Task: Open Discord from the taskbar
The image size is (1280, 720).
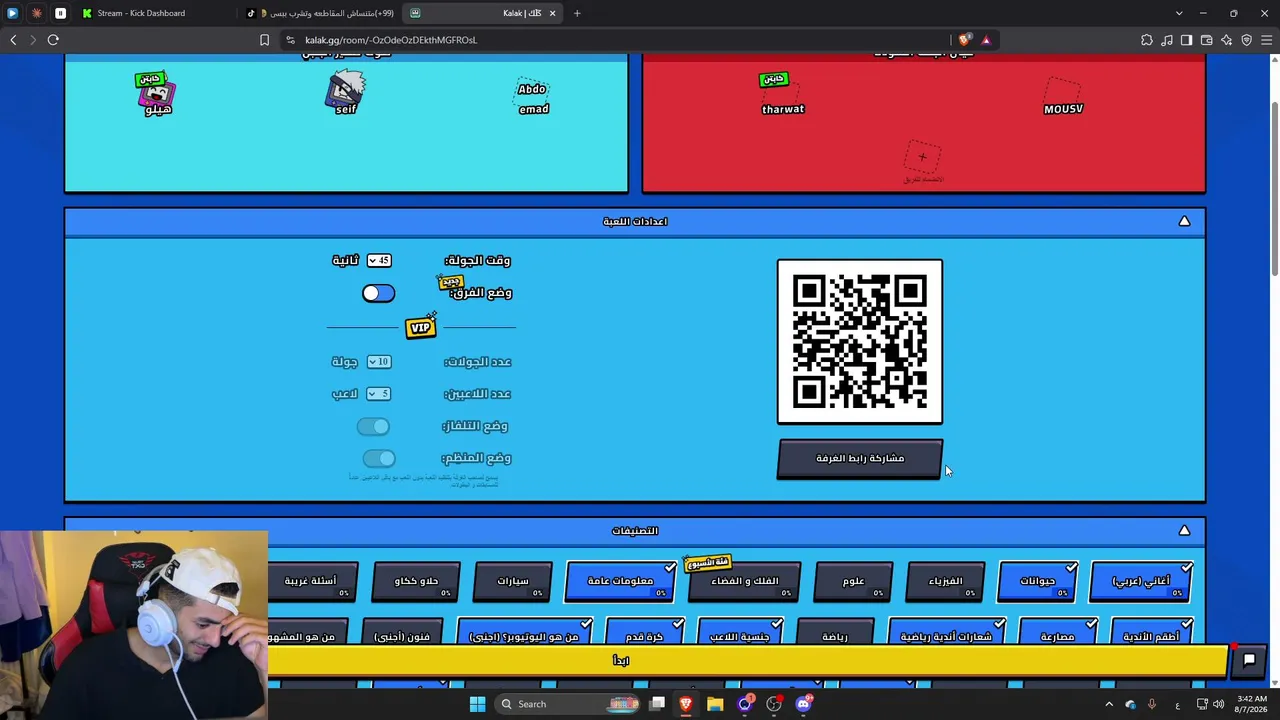Action: (x=803, y=704)
